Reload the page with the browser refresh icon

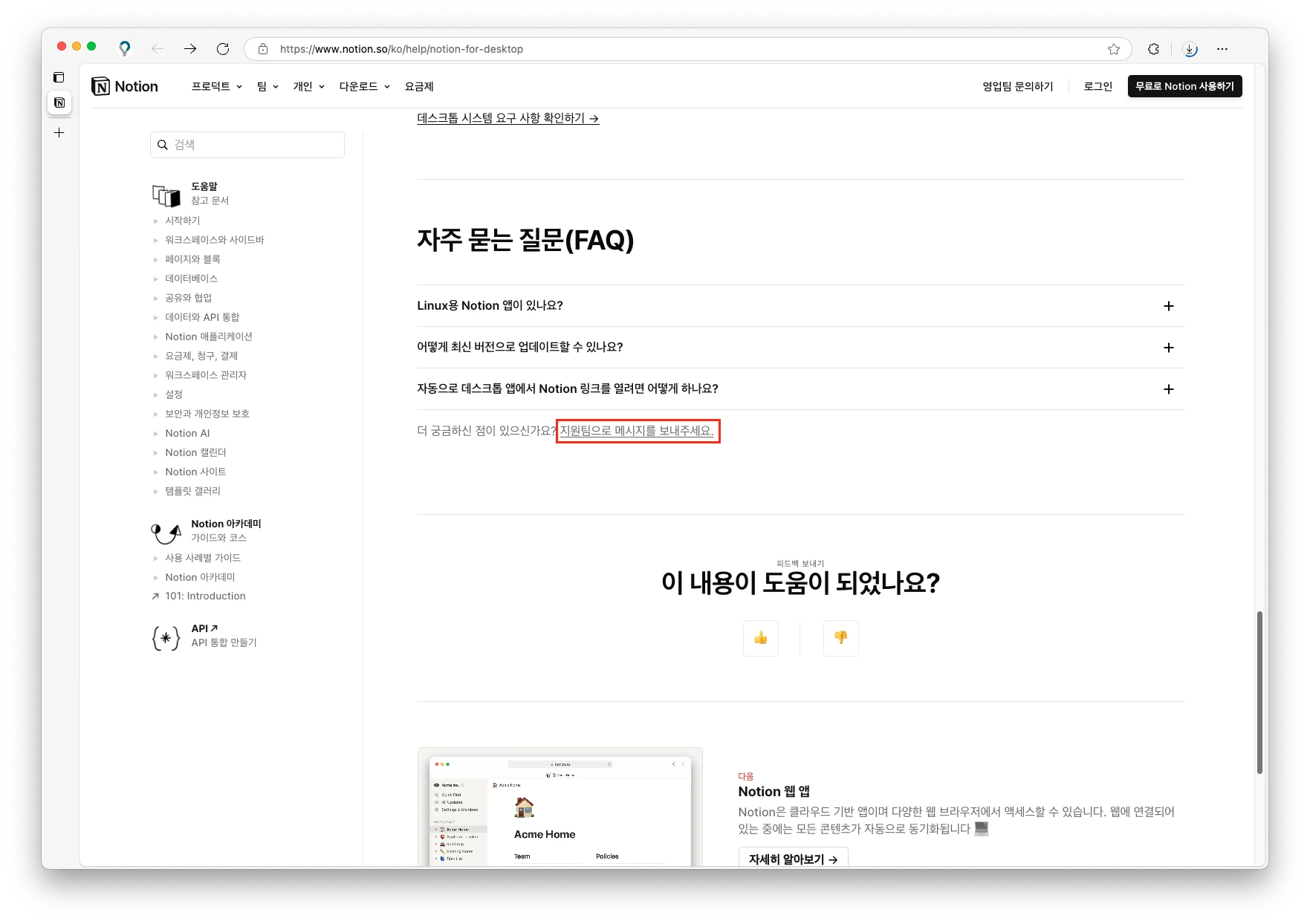pos(224,49)
